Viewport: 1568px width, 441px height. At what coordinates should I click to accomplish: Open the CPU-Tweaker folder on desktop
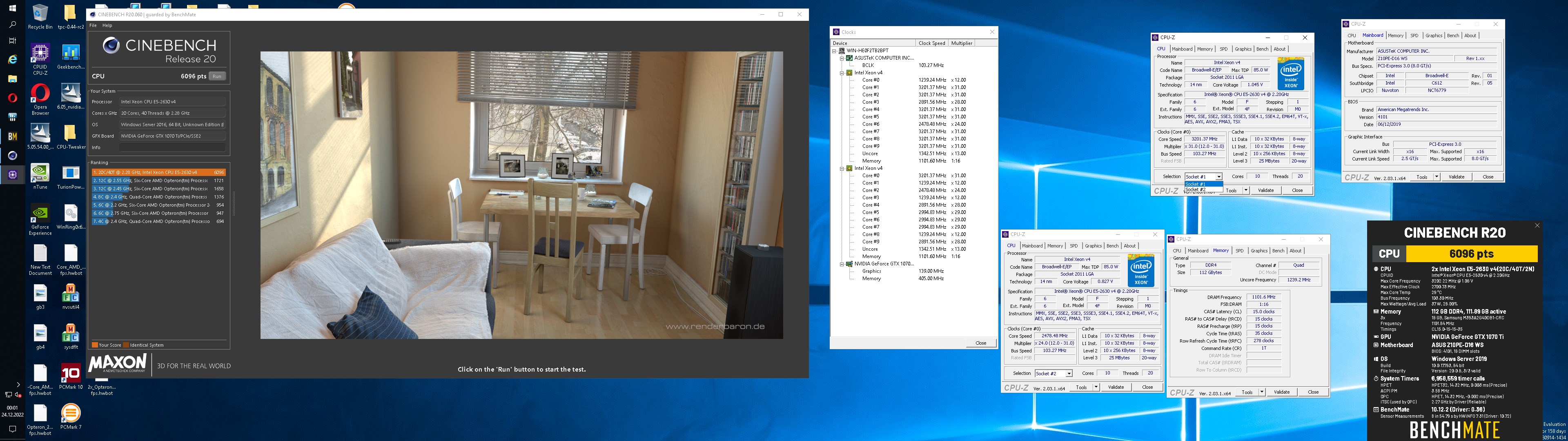click(71, 136)
